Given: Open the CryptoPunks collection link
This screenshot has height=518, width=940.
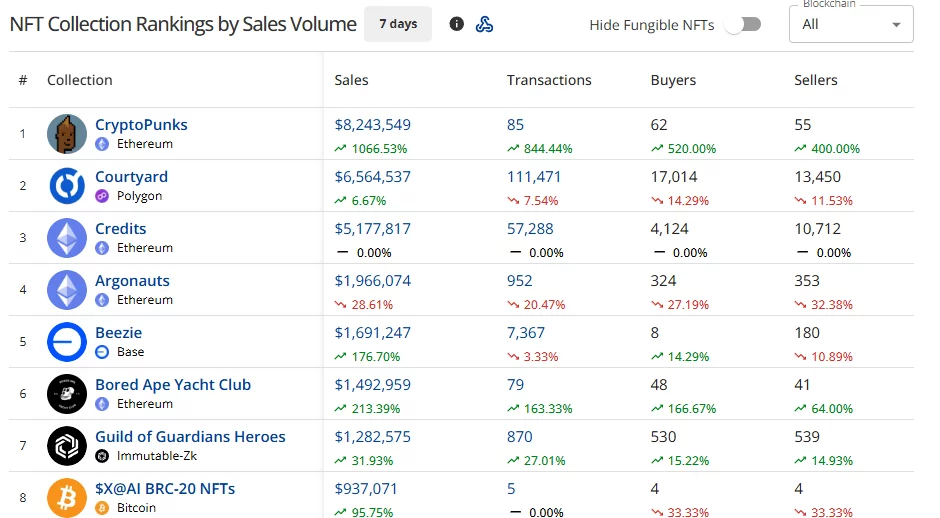Looking at the screenshot, I should 141,125.
